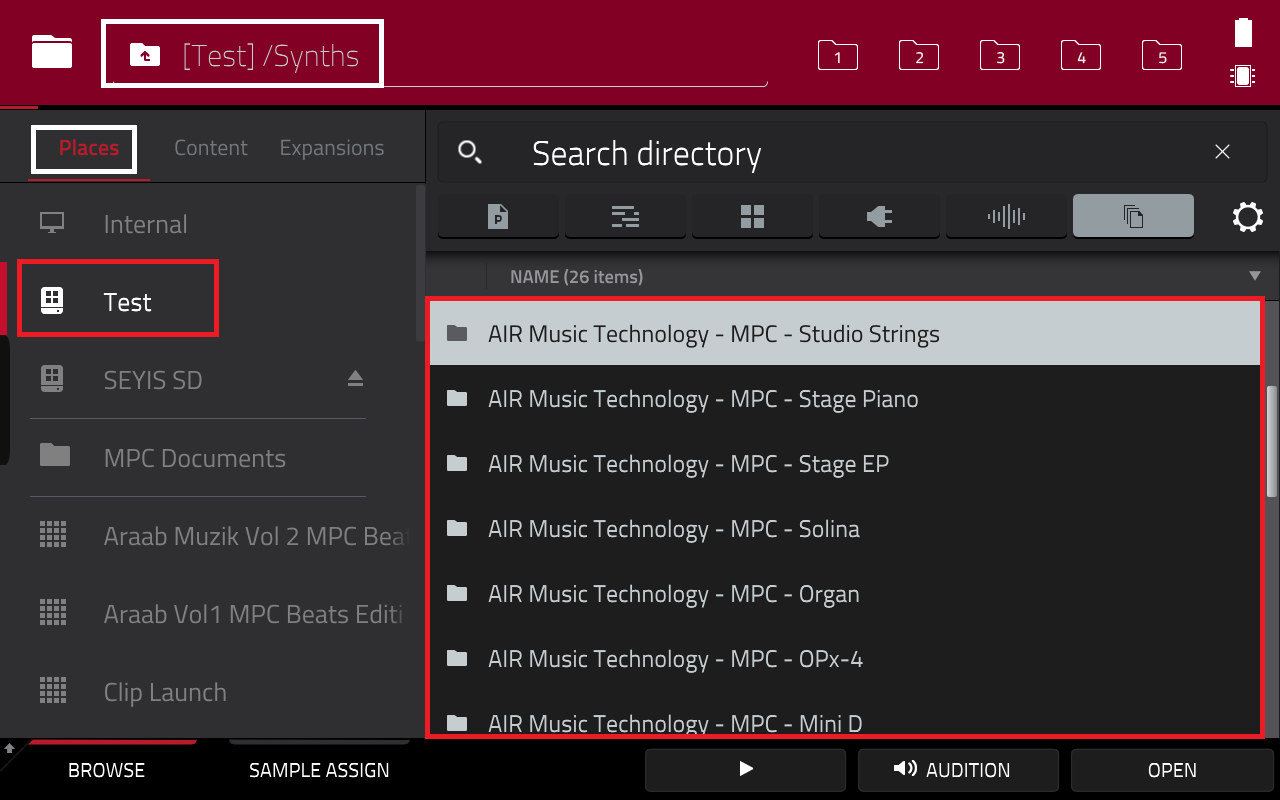Click the grid icon beside Clip Launch
This screenshot has width=1280, height=800.
pos(53,690)
